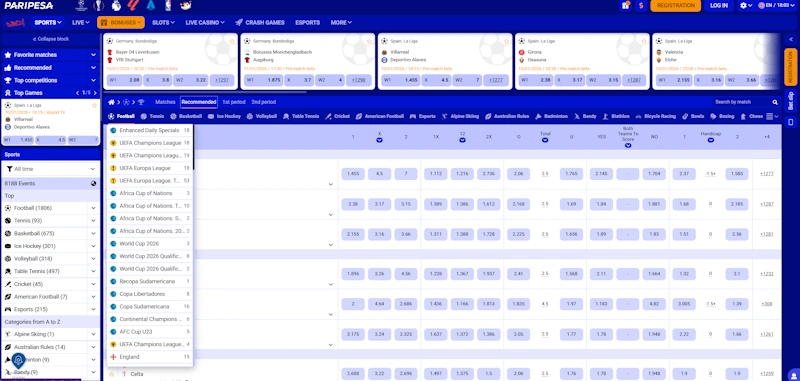
Task: Click the home icon in the breadcrumb
Action: point(111,102)
